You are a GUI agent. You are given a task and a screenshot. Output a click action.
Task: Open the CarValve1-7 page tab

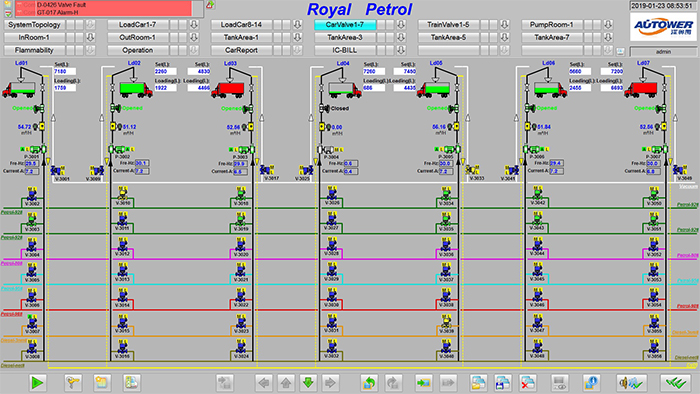(x=345, y=25)
